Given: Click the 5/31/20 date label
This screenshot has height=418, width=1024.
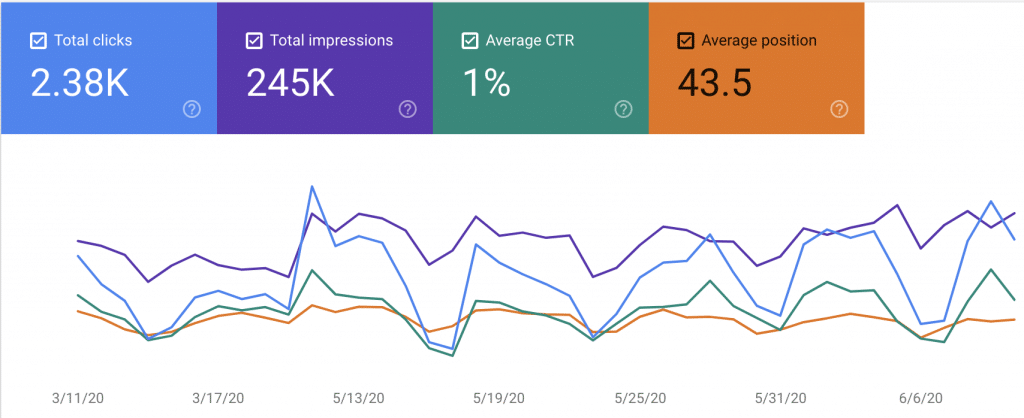Looking at the screenshot, I should coord(779,398).
